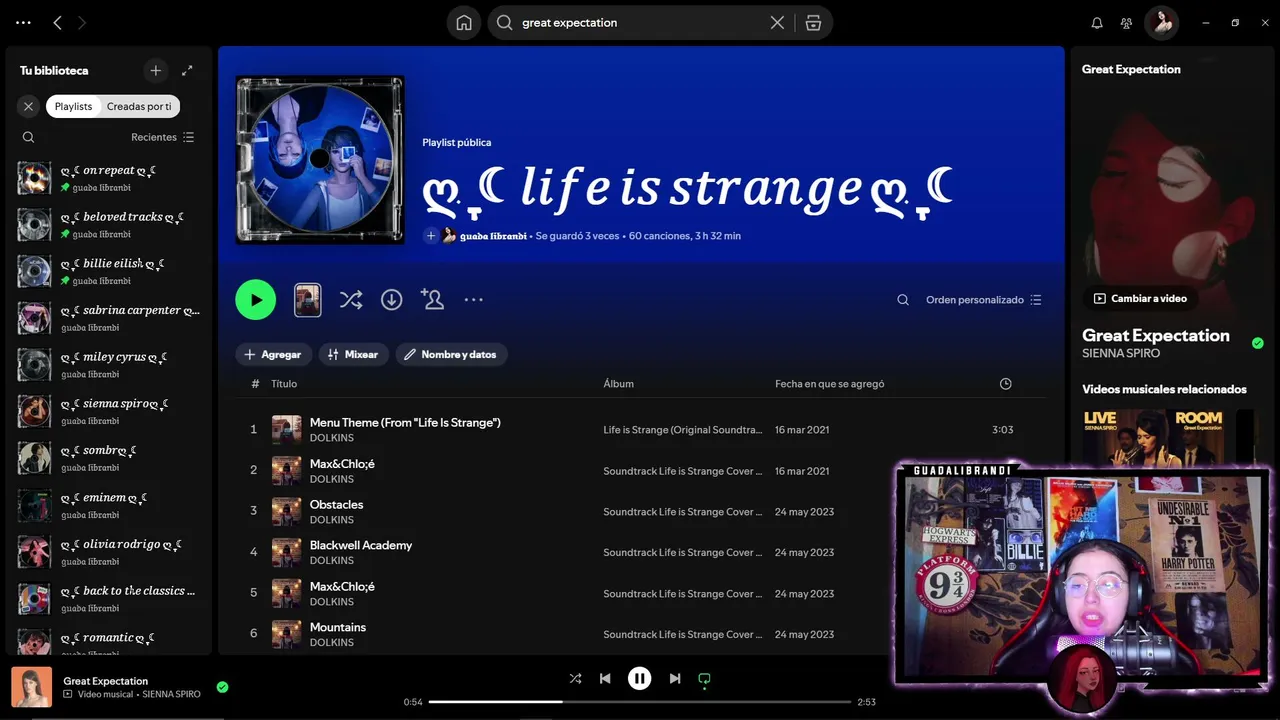
Task: Toggle shuffle for the playlist
Action: pos(351,299)
